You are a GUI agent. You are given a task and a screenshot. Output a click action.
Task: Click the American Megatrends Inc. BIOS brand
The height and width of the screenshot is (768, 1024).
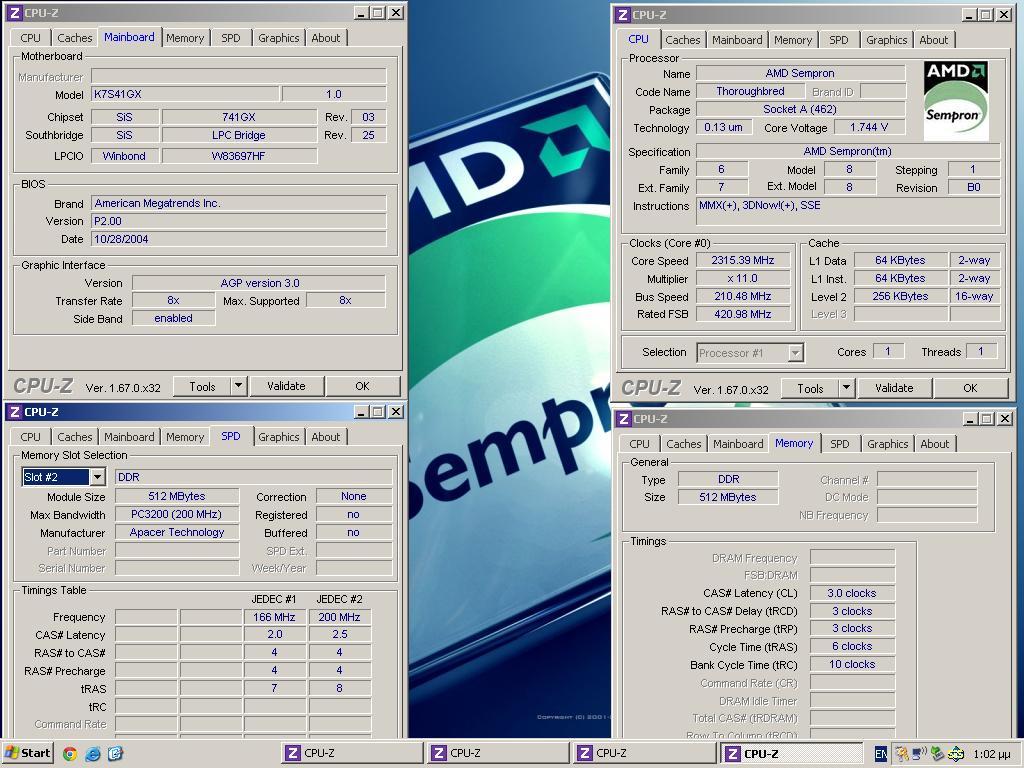point(238,203)
